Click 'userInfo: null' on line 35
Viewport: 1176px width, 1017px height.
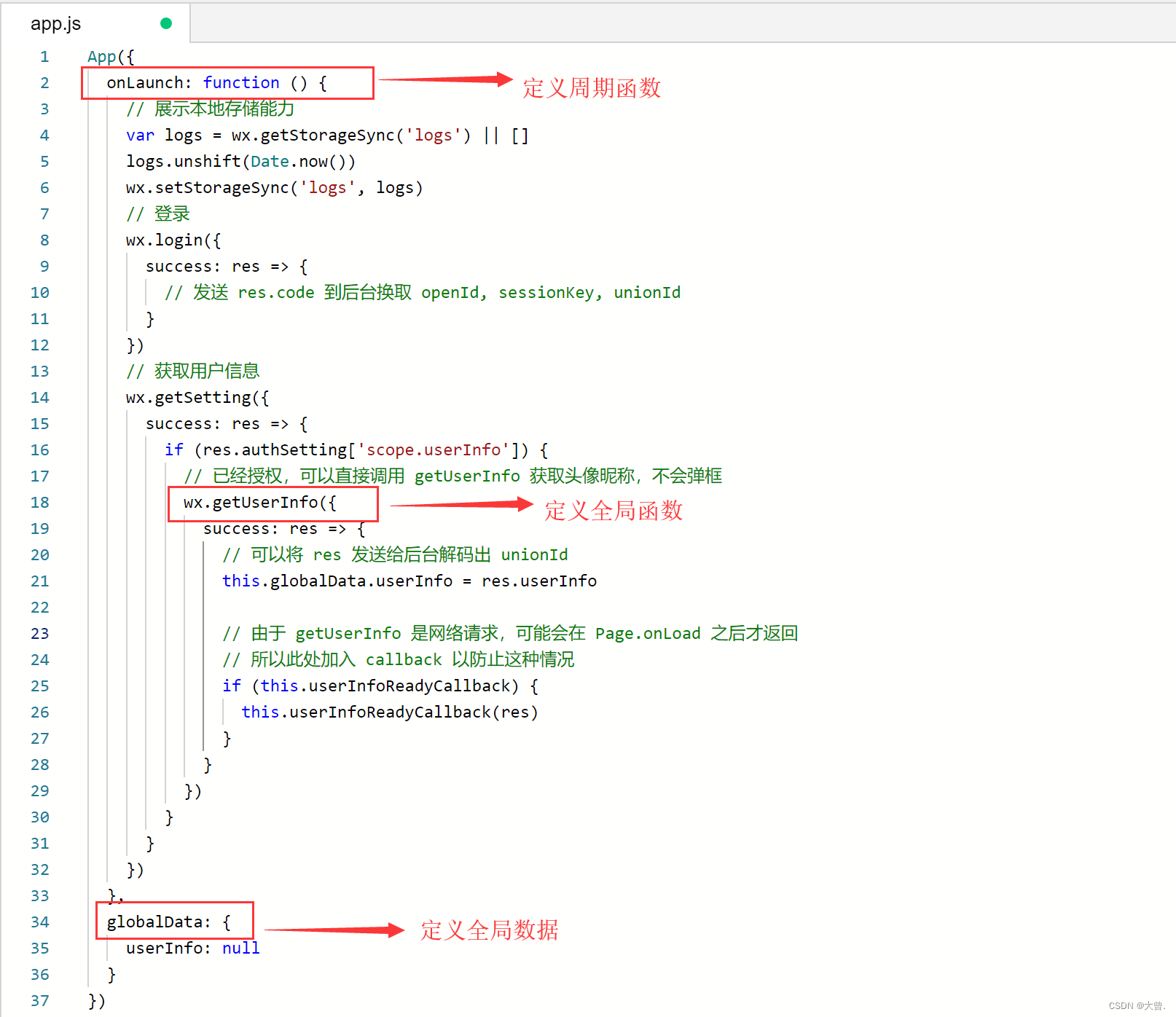point(192,949)
